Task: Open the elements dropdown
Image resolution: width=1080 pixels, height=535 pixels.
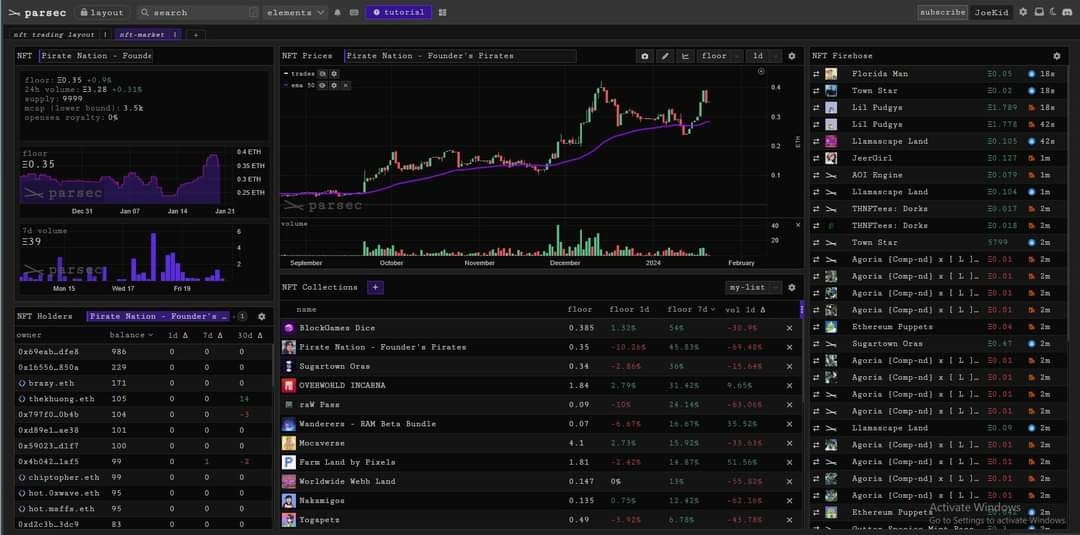Action: pos(295,12)
